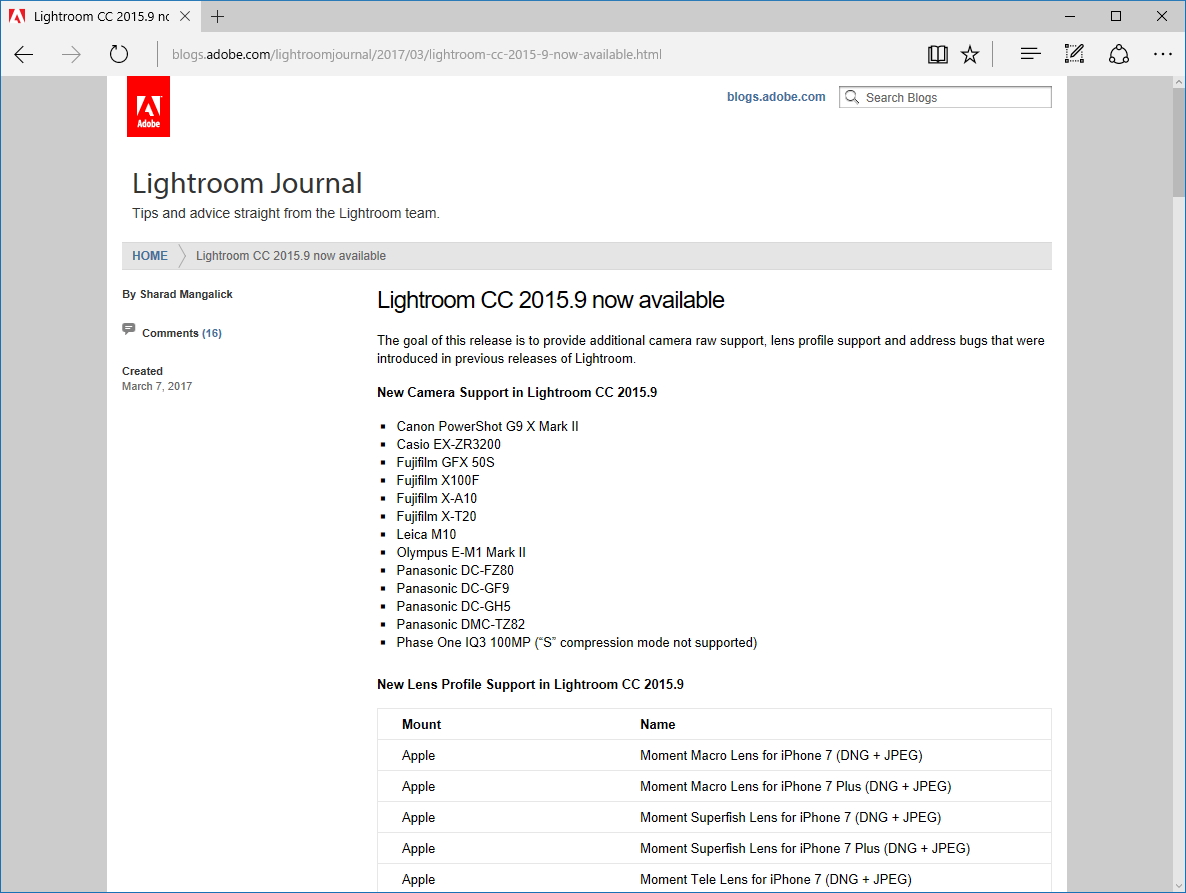Select the Lightroom CC 2015.9 tab
The height and width of the screenshot is (893, 1186).
tap(101, 16)
